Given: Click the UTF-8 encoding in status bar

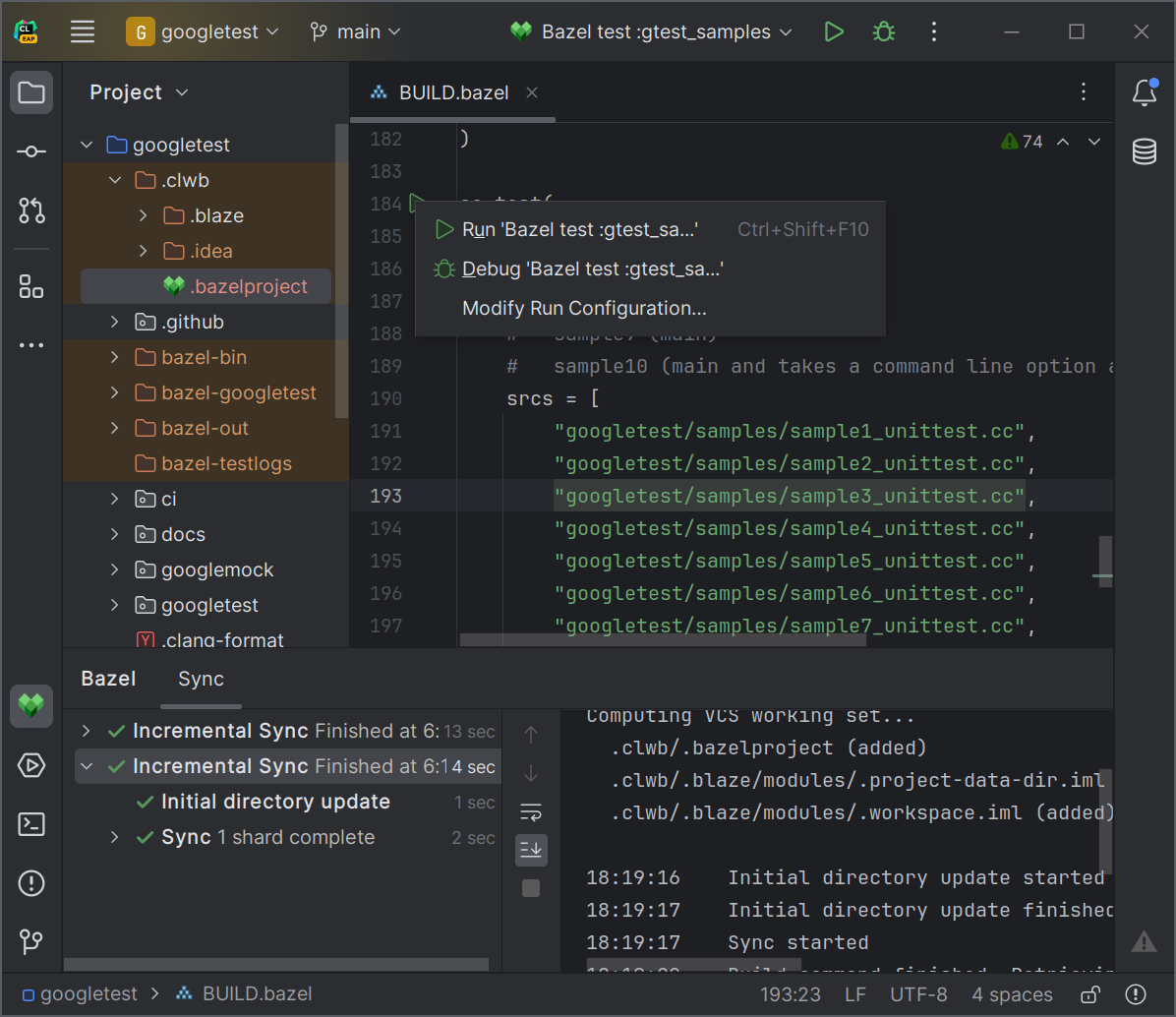Looking at the screenshot, I should tap(918, 994).
